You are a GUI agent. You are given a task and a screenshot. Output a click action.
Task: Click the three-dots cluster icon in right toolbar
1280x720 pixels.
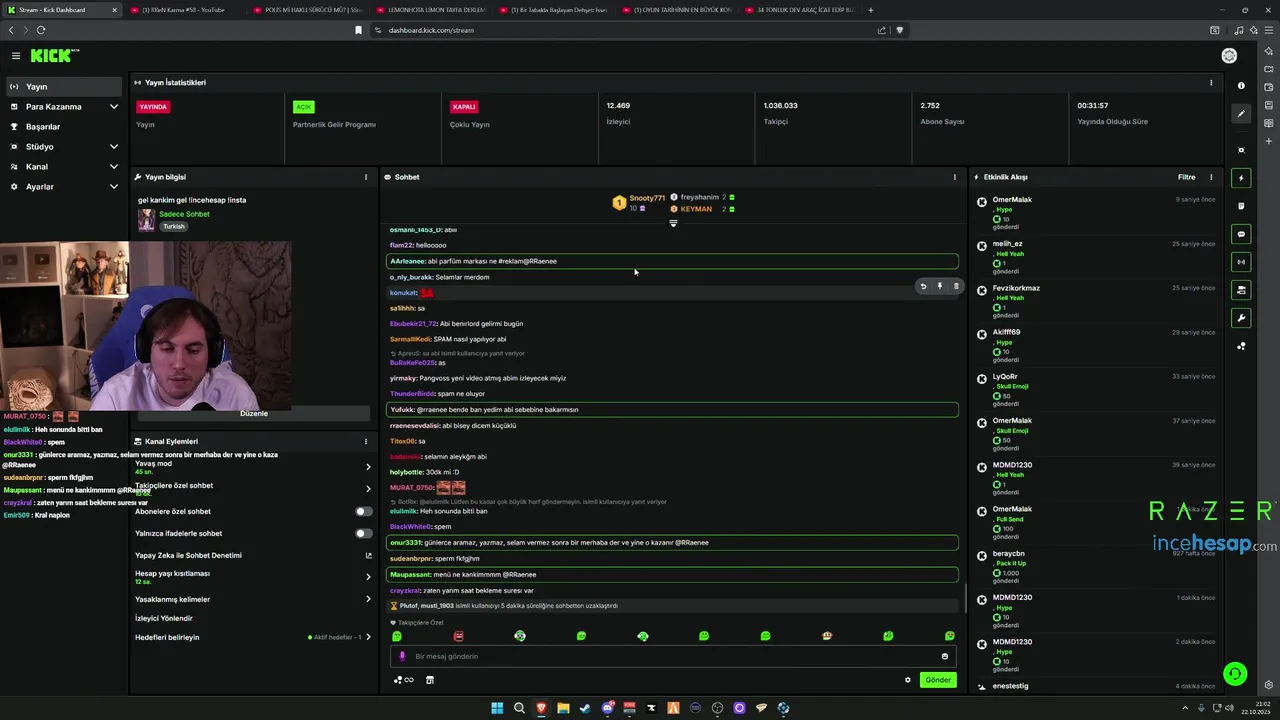tap(1241, 346)
